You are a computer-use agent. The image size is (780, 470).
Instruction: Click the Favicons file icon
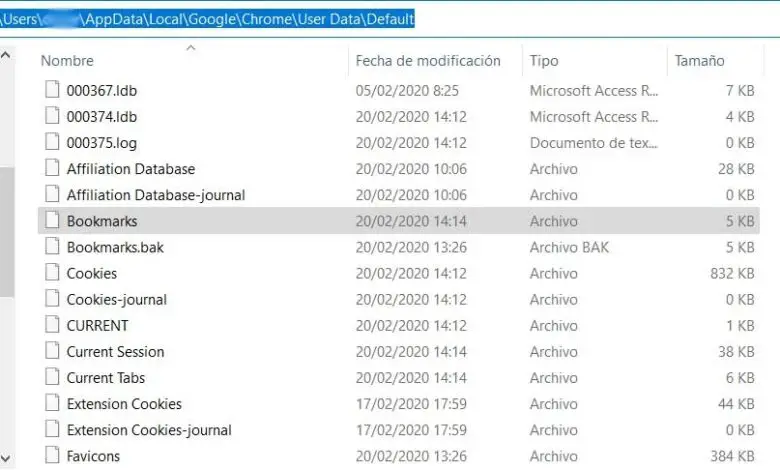pyautogui.click(x=51, y=456)
